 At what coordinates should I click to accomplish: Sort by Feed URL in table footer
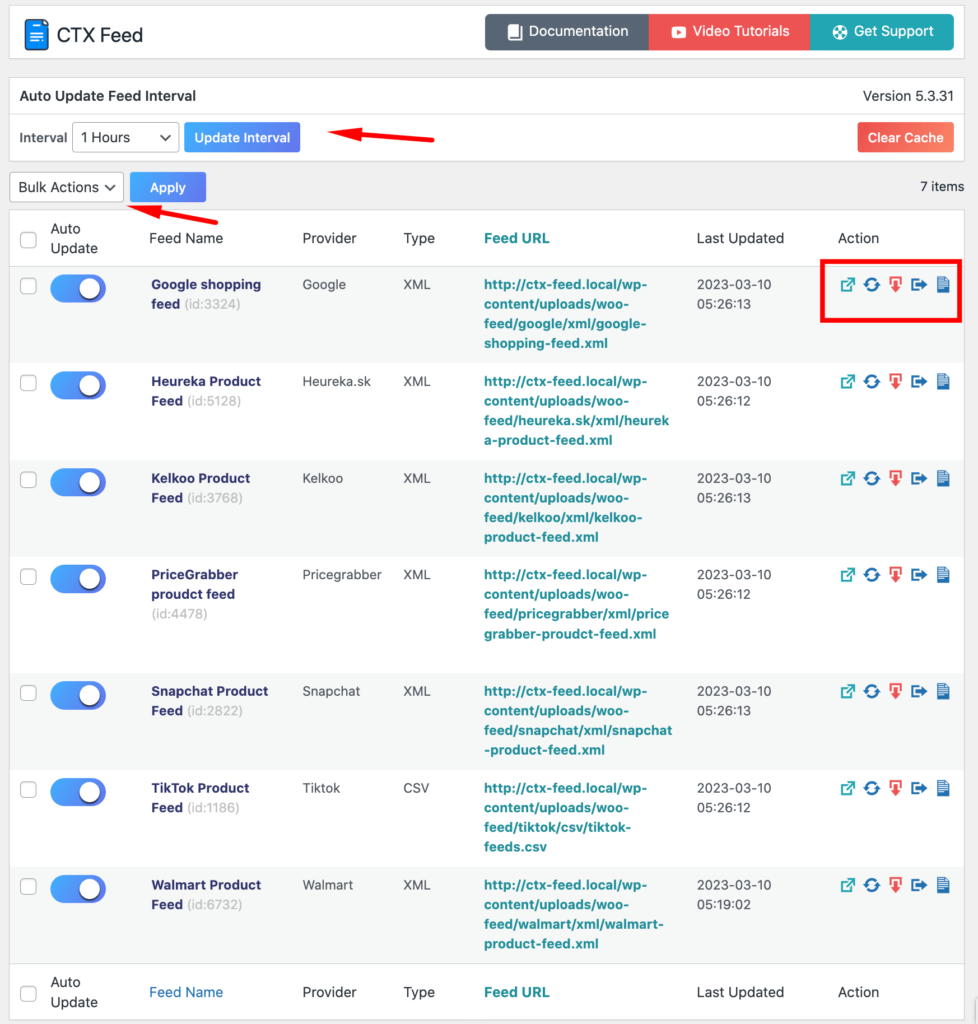[x=516, y=992]
